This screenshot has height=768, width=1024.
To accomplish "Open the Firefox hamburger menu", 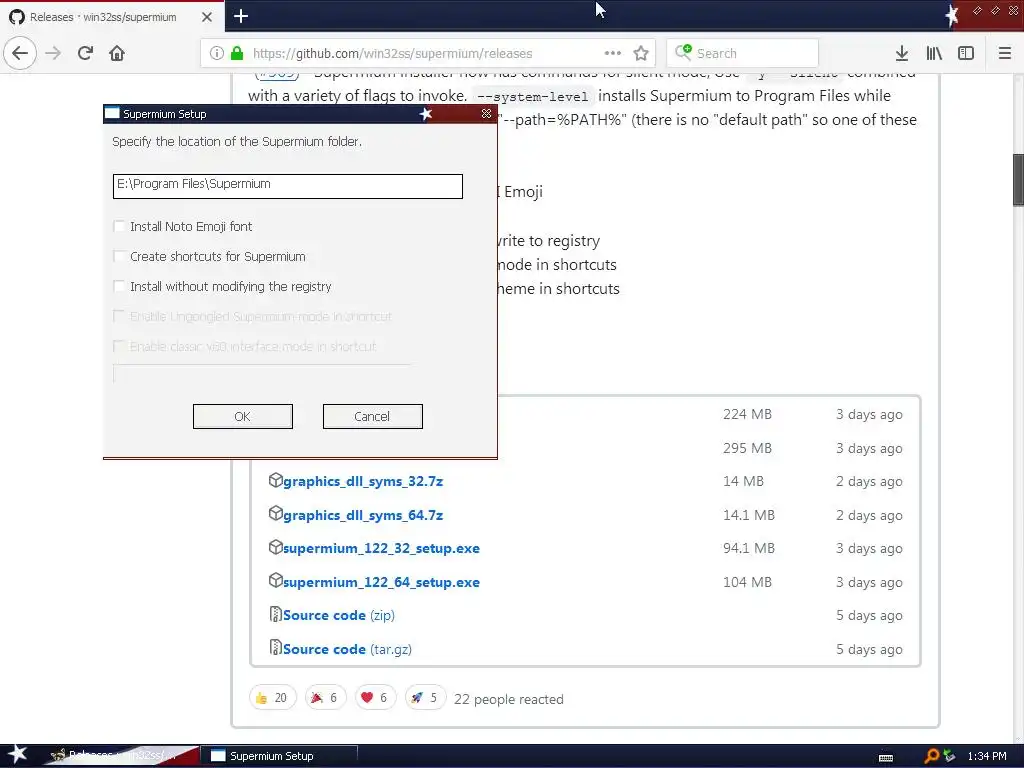I will 1005,54.
